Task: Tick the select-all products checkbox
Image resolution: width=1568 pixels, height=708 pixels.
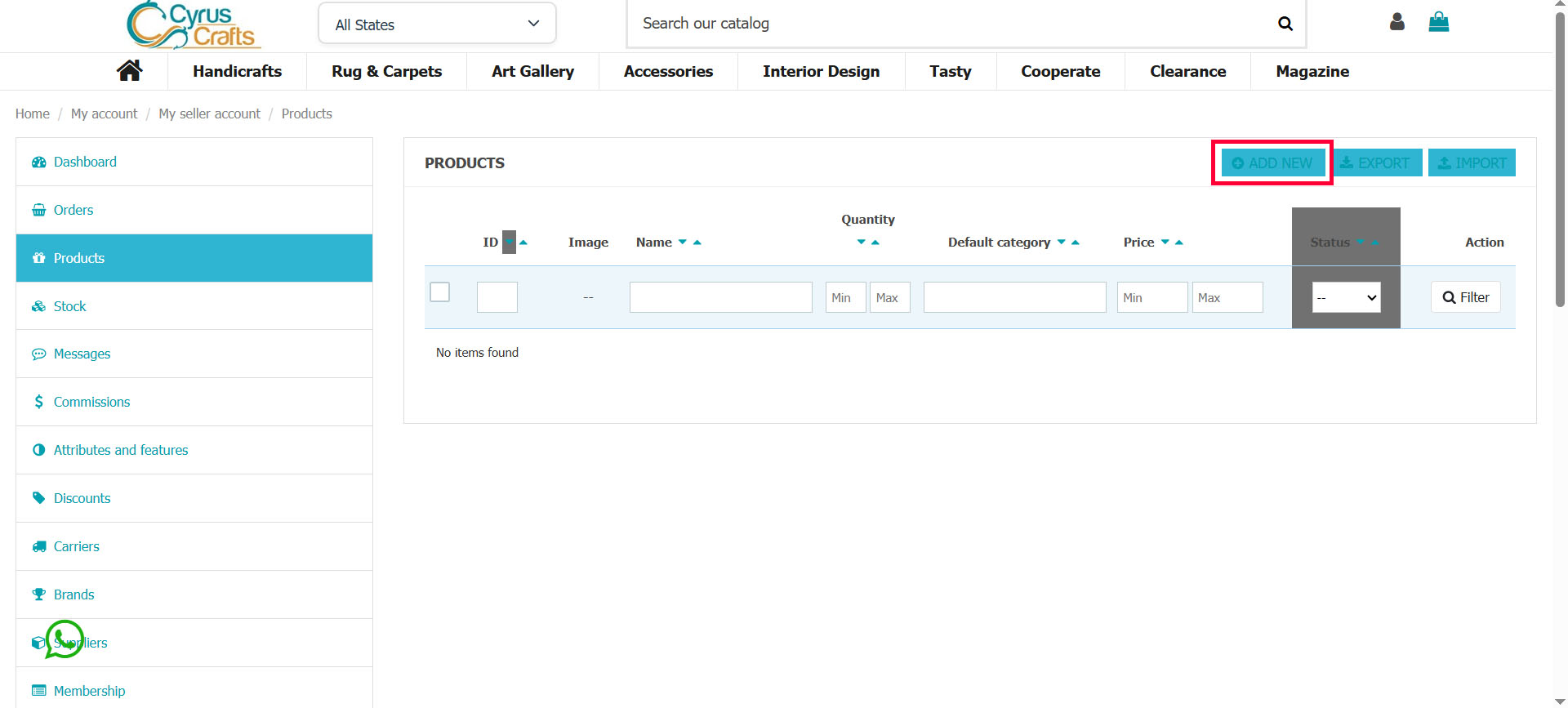Action: (x=439, y=292)
